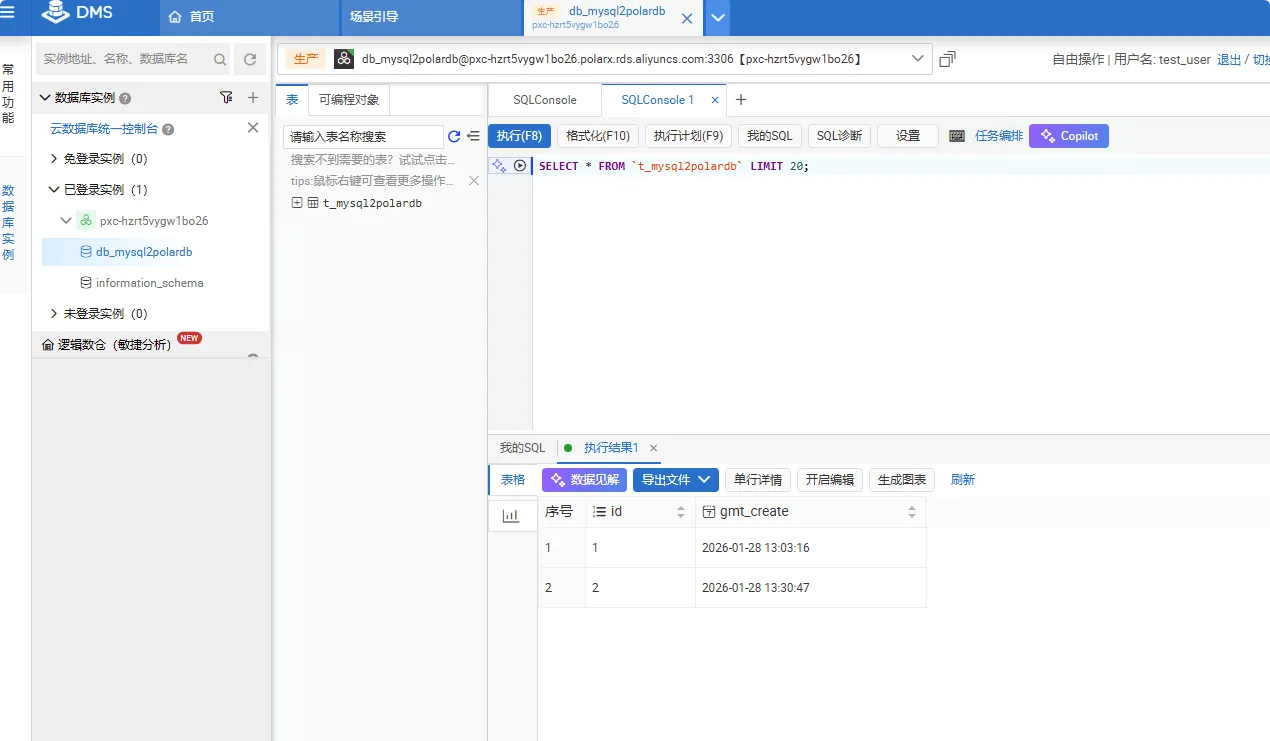Toggle sorting on the id column
The height and width of the screenshot is (741, 1270).
[680, 511]
